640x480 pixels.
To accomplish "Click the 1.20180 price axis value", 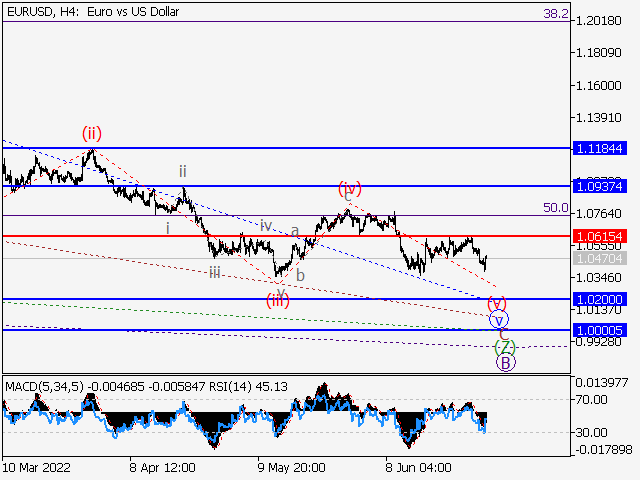I will pyautogui.click(x=598, y=20).
